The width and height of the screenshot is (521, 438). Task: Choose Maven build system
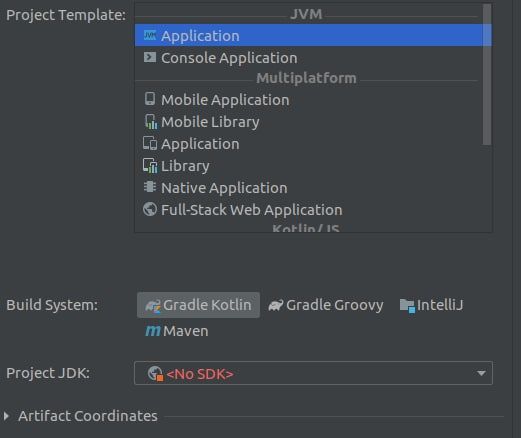point(177,331)
